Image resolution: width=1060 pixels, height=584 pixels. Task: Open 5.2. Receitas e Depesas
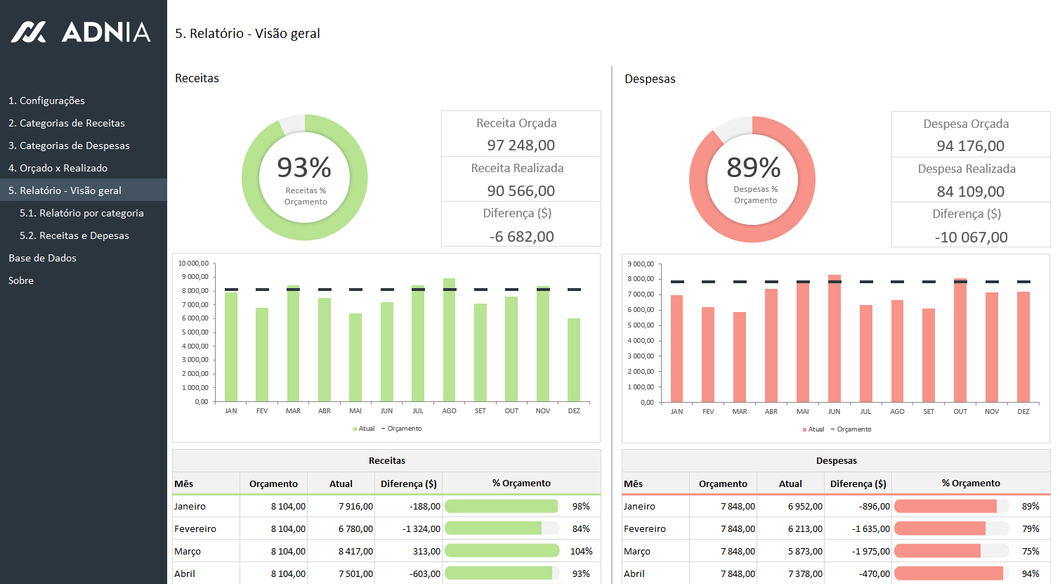(x=74, y=236)
